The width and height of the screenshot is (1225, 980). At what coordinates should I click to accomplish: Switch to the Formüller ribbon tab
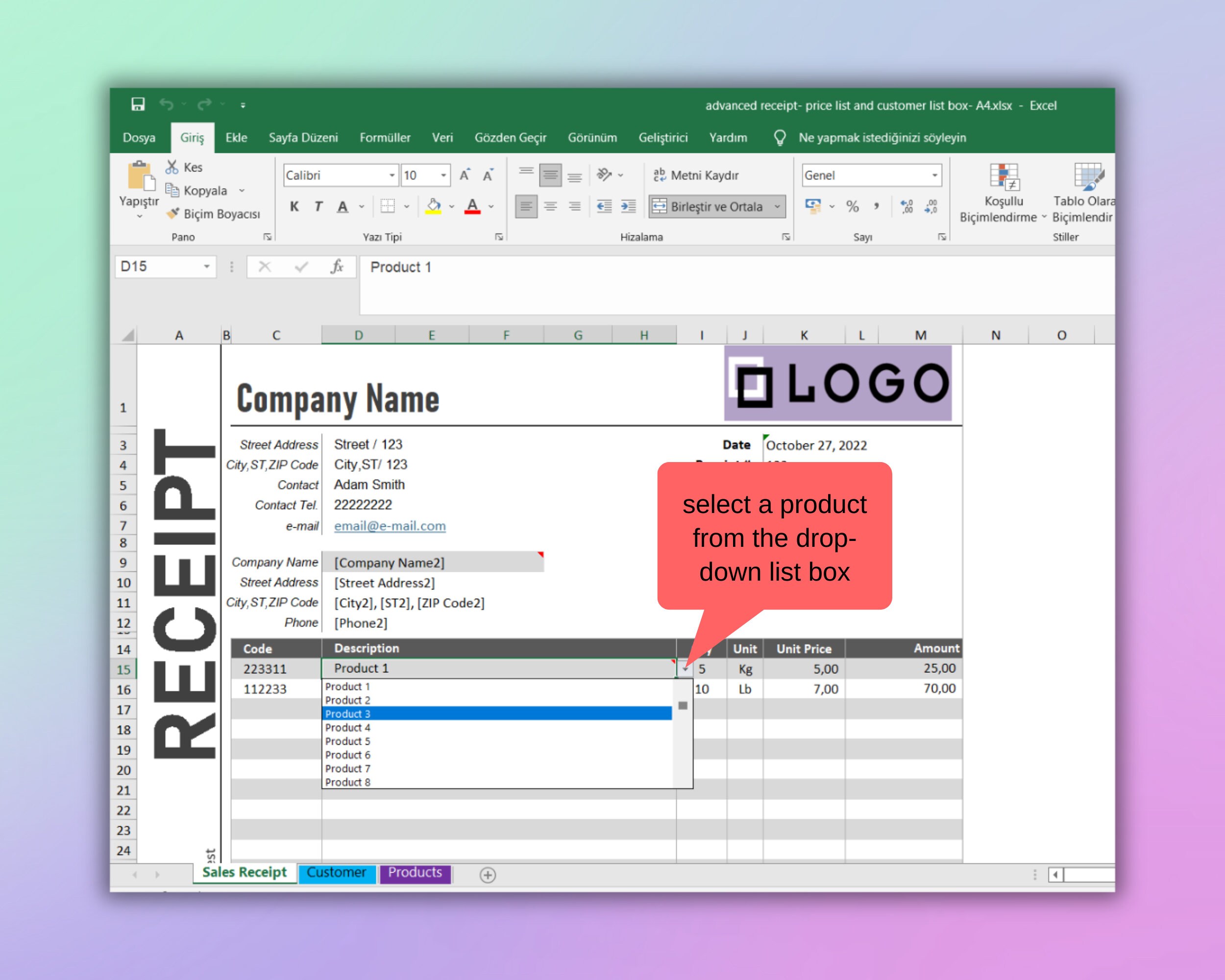point(385,138)
